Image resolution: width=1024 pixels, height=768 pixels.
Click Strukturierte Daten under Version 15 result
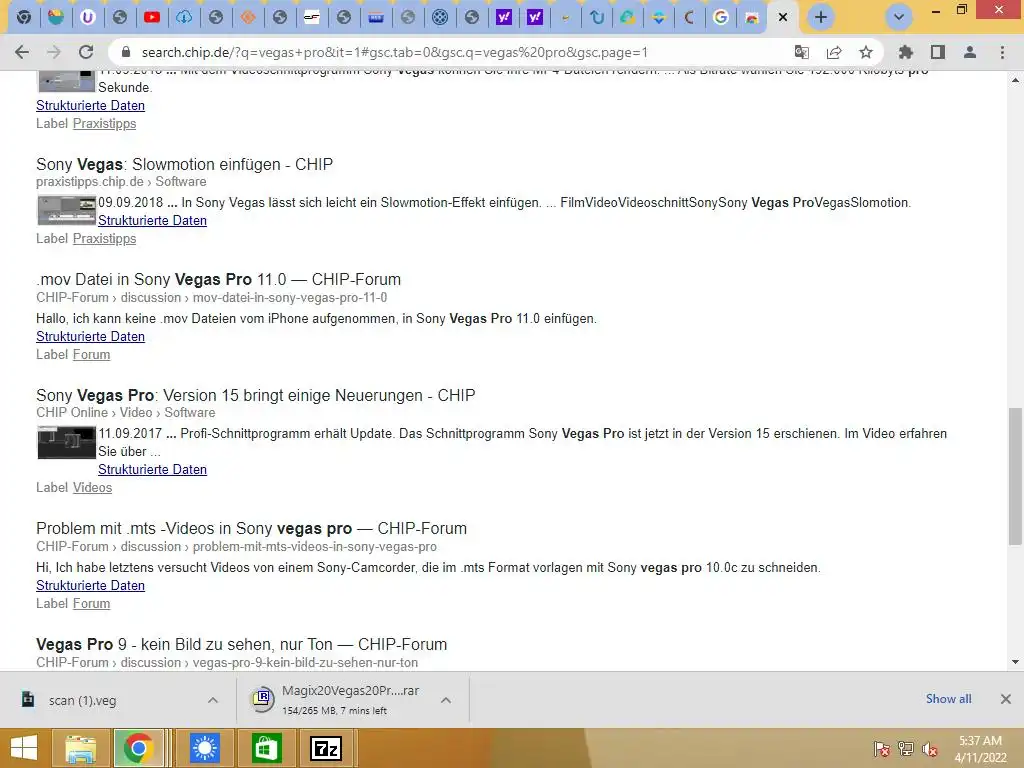(152, 470)
